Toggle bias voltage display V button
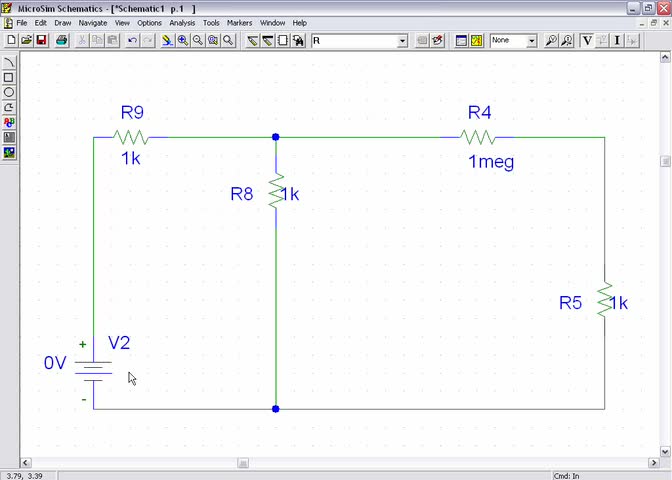672x480 pixels. [587, 40]
